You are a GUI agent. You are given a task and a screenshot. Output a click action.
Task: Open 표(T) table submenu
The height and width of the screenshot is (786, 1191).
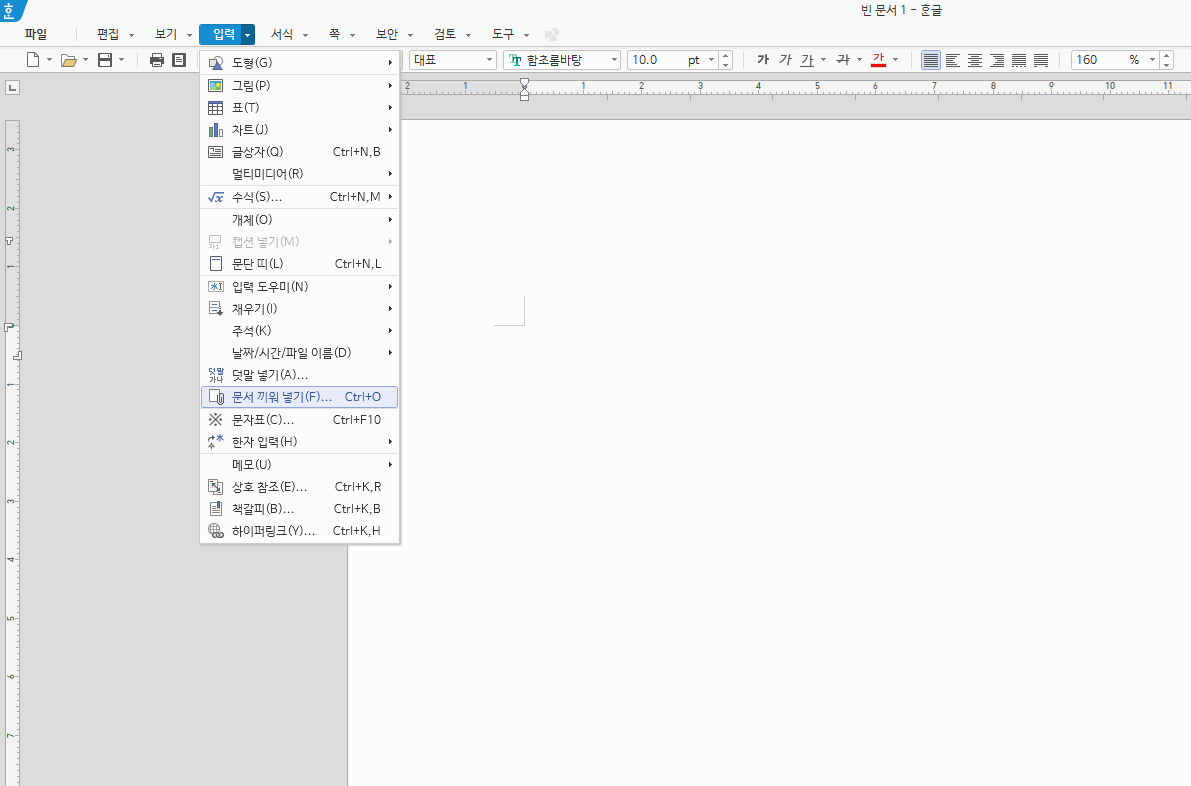click(299, 108)
